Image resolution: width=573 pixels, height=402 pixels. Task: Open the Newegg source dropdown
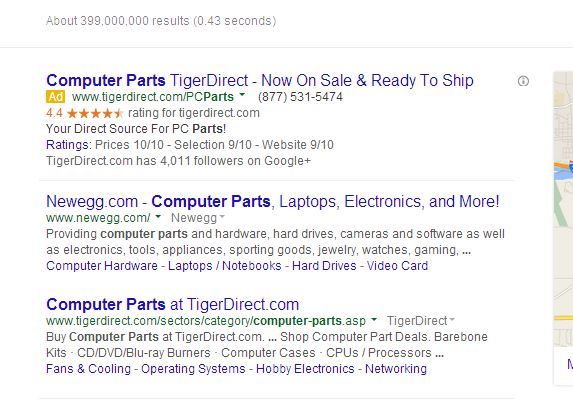coord(198,218)
